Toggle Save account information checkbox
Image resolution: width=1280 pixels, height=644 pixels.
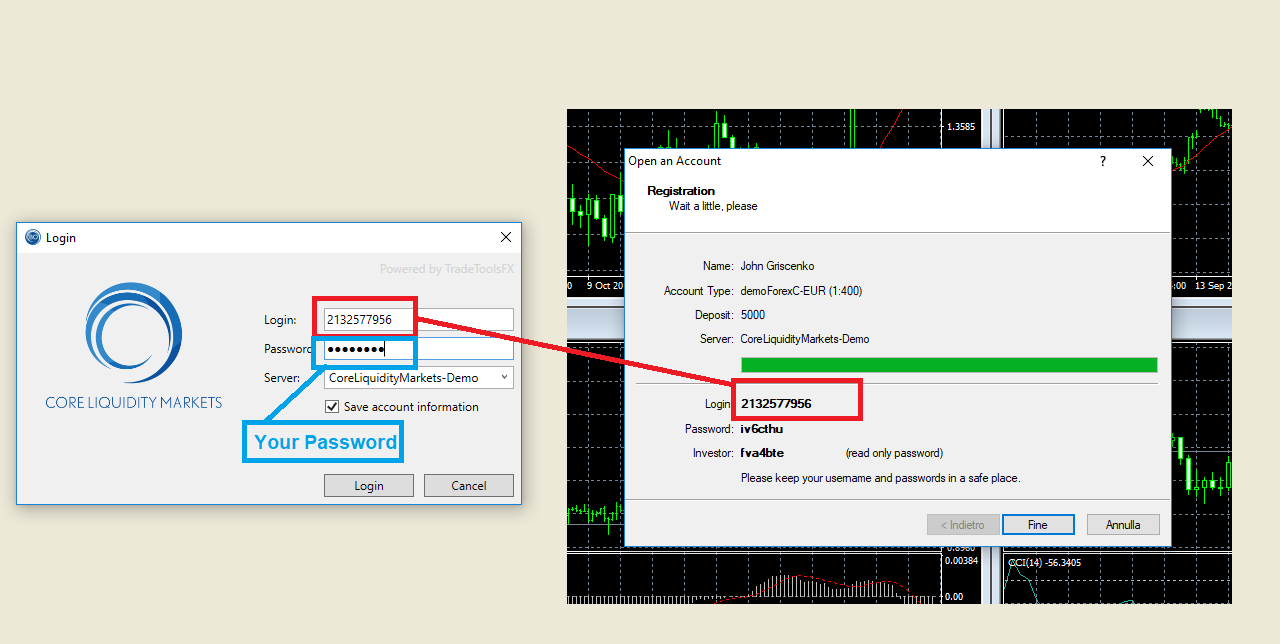tap(332, 407)
